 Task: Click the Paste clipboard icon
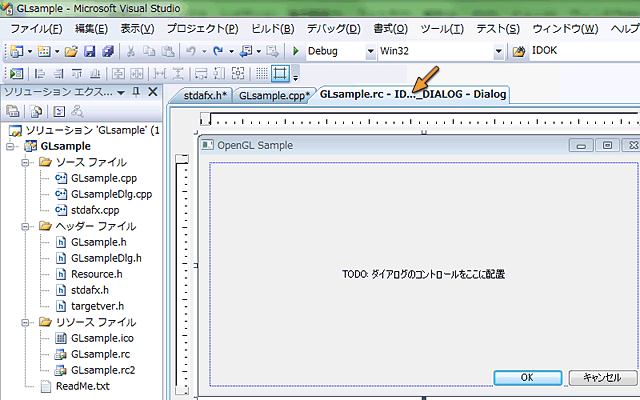coord(168,51)
